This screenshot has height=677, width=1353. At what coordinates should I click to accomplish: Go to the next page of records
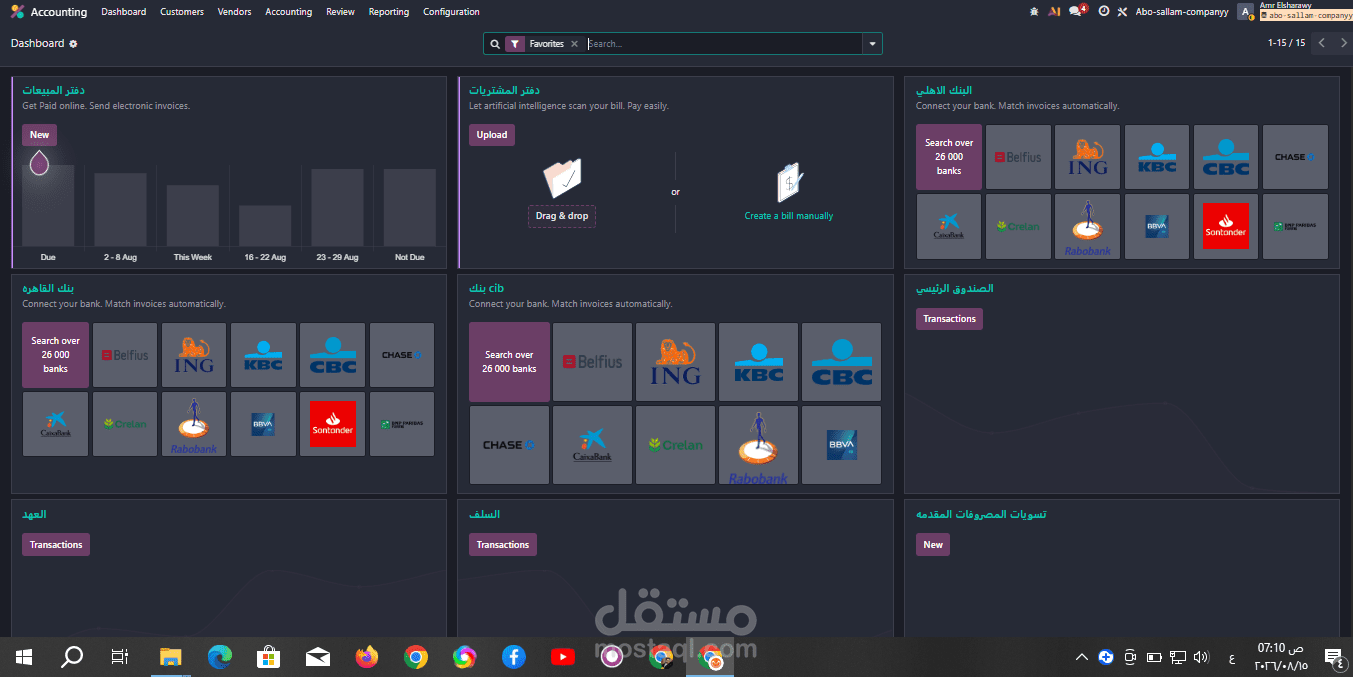coord(1341,43)
